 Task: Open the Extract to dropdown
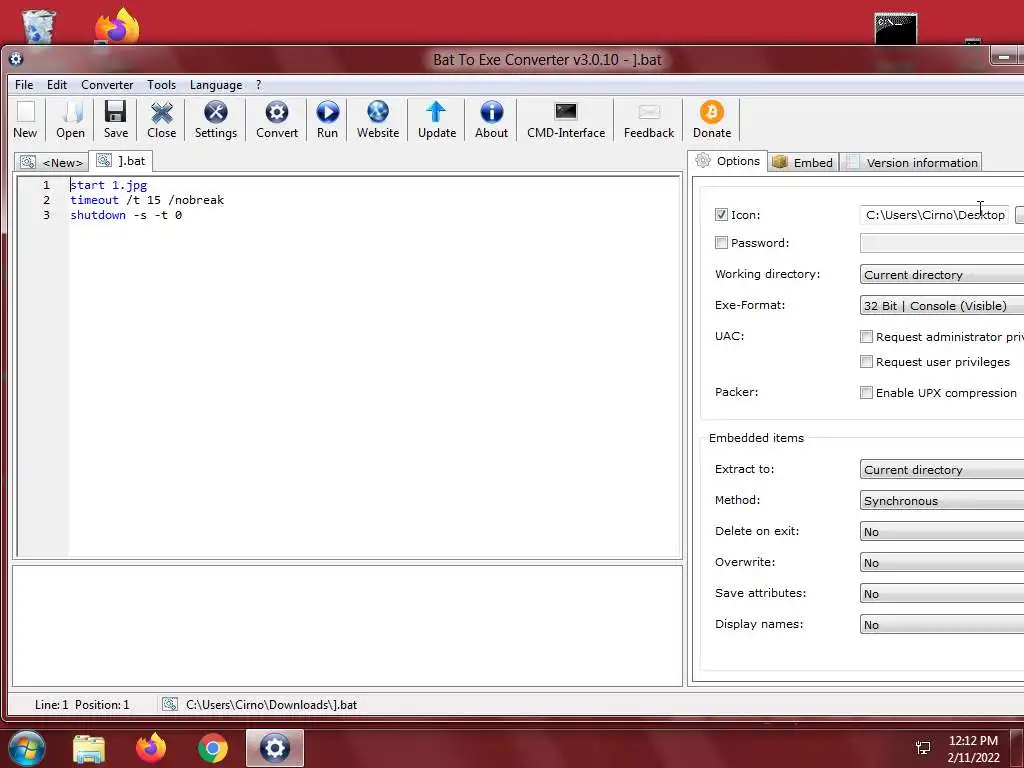pos(942,470)
